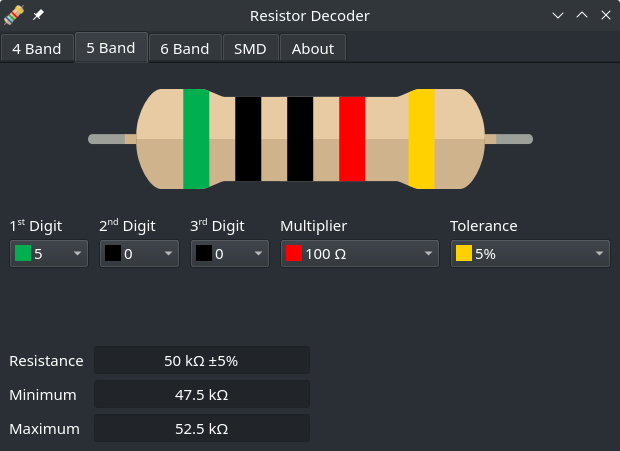This screenshot has height=451, width=620.
Task: Expand the Tolerance dropdown showing 5%
Action: pos(529,254)
